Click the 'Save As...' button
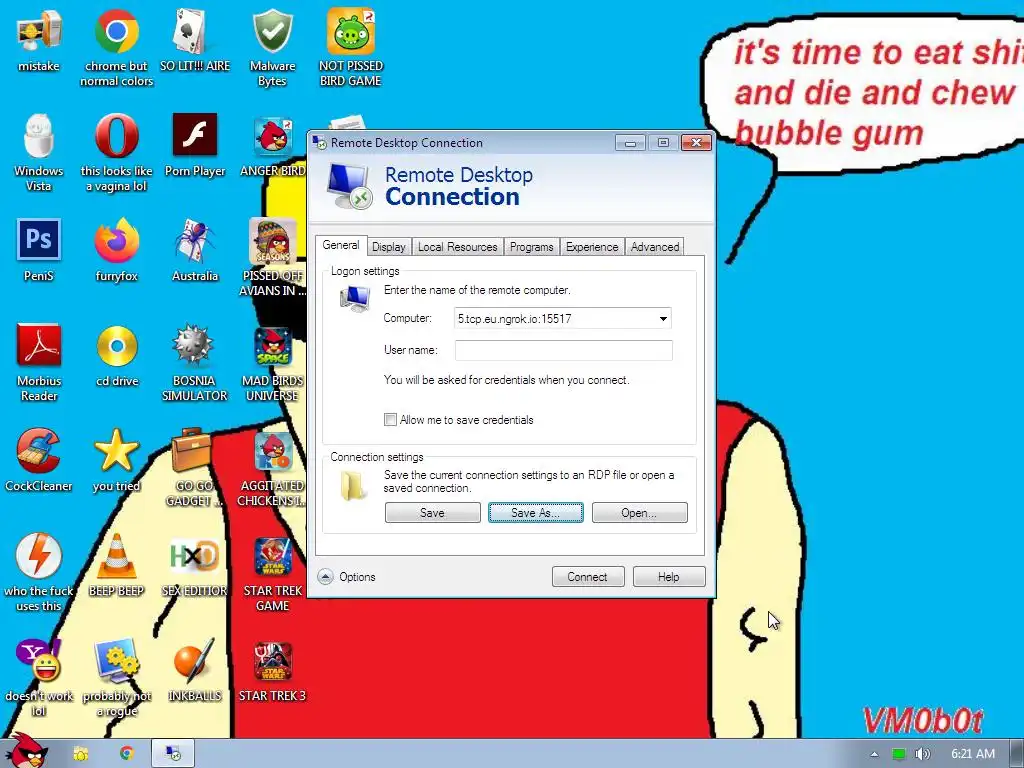1024x768 pixels. (536, 513)
